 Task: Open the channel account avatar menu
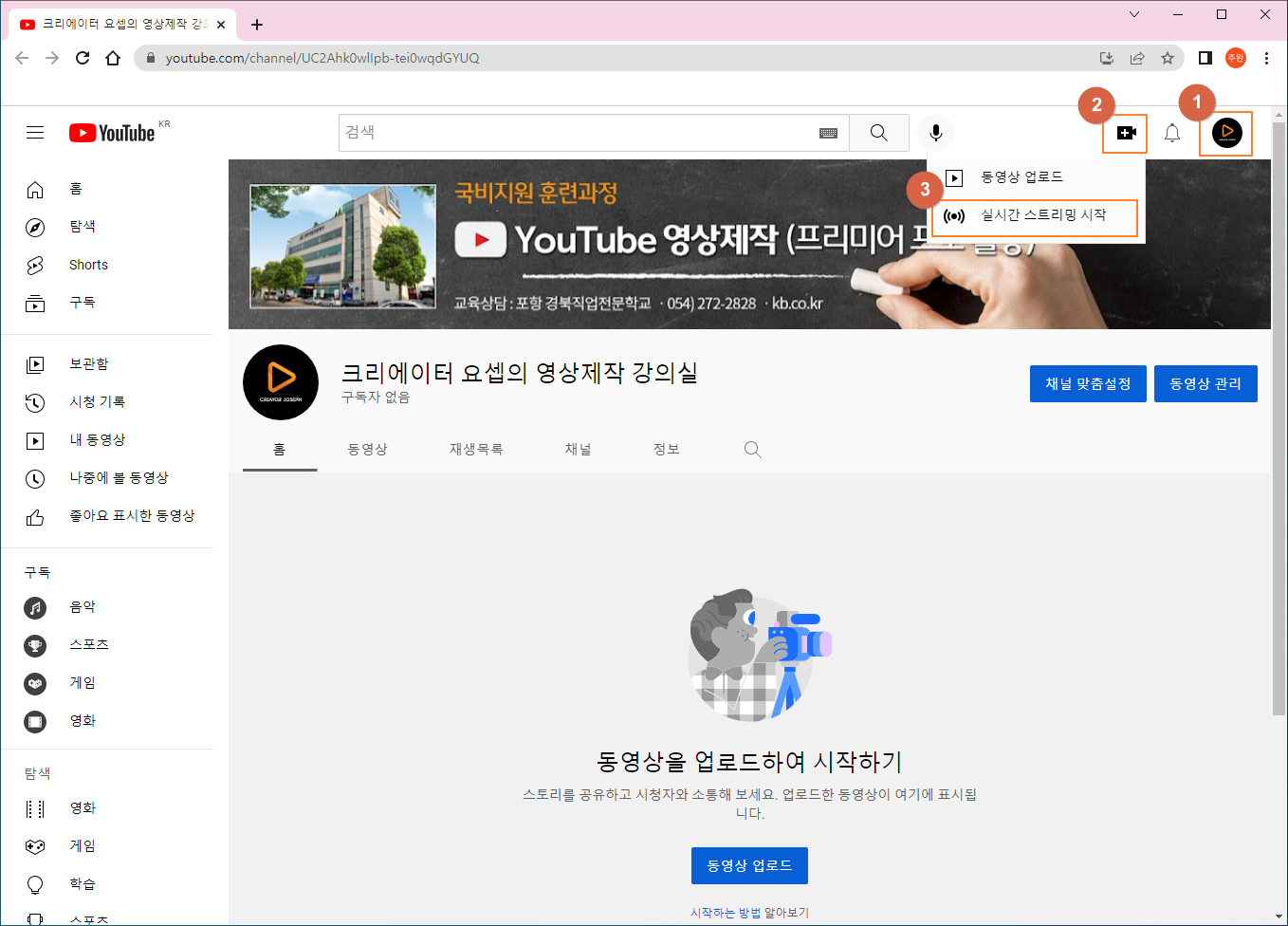[1226, 133]
